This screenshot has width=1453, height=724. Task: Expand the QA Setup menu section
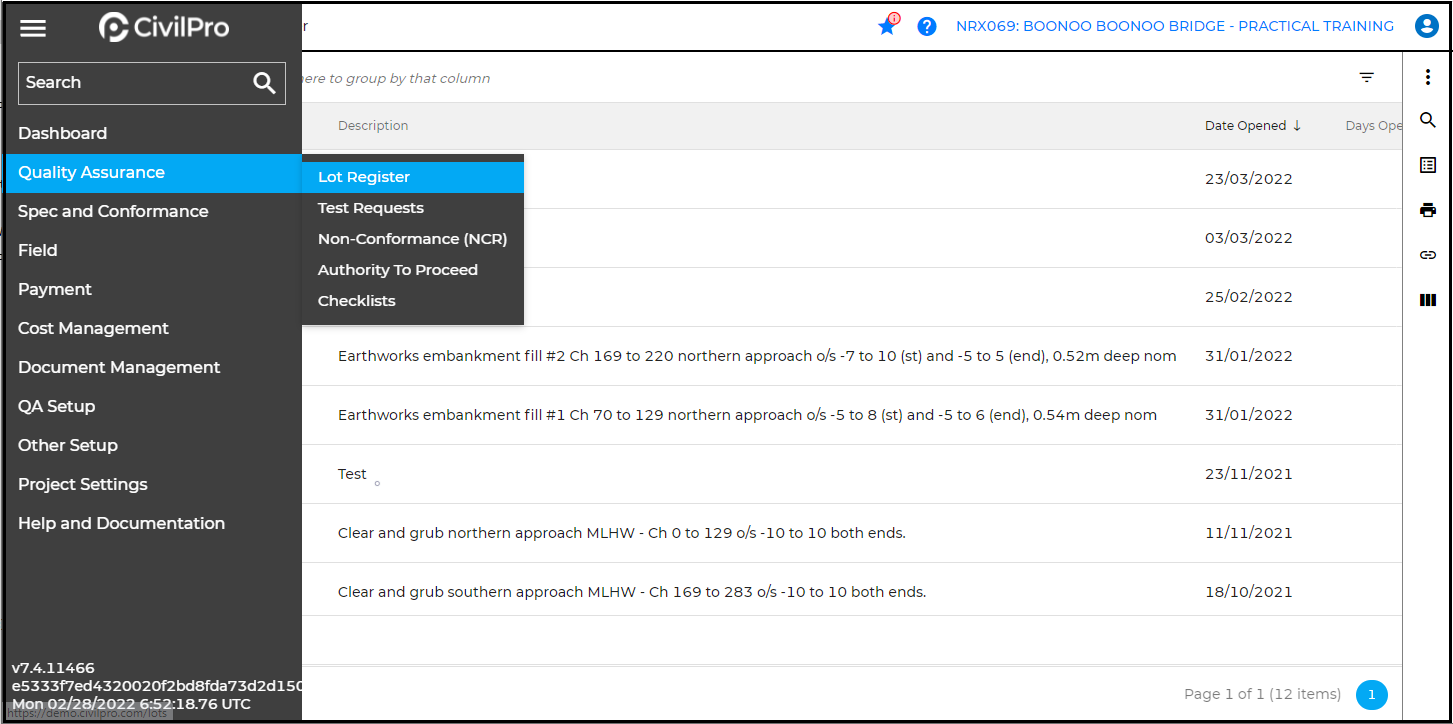[57, 406]
